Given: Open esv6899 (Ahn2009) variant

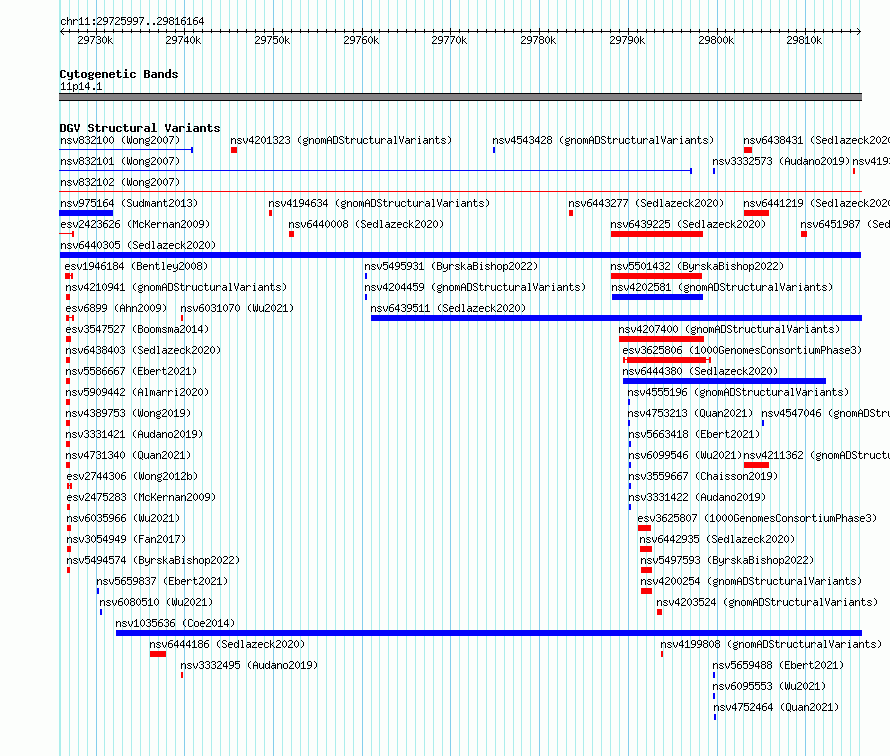Looking at the screenshot, I should point(116,308).
